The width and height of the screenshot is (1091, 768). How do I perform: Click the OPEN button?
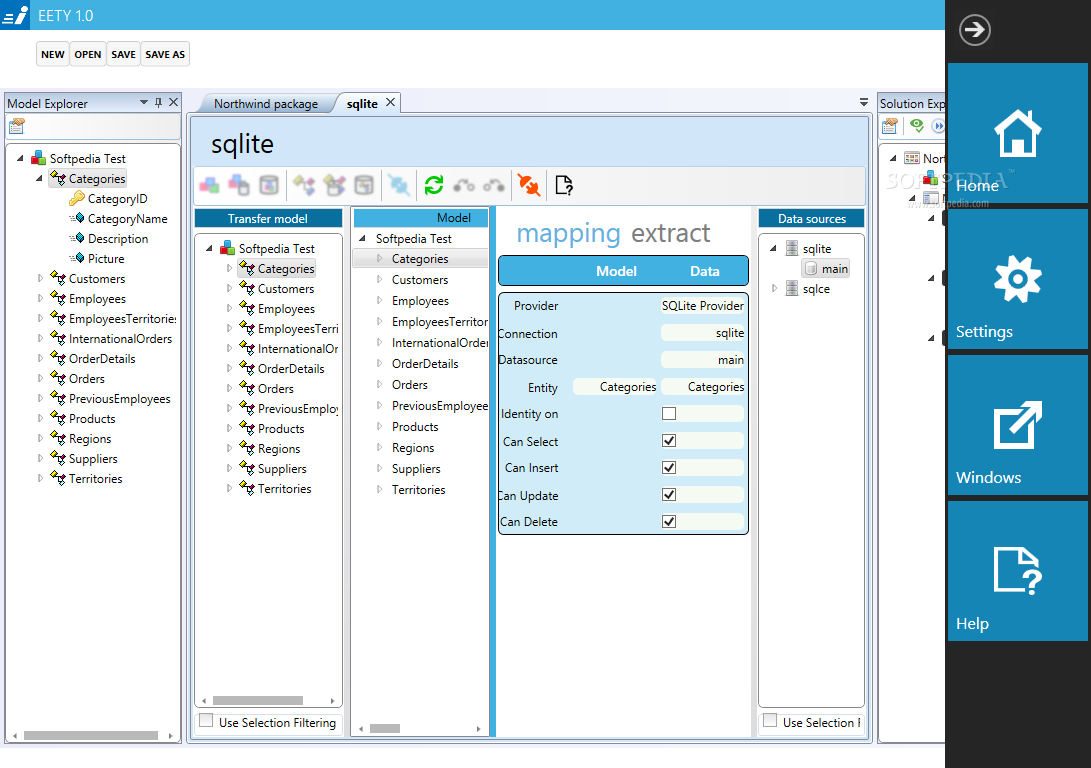tap(88, 54)
